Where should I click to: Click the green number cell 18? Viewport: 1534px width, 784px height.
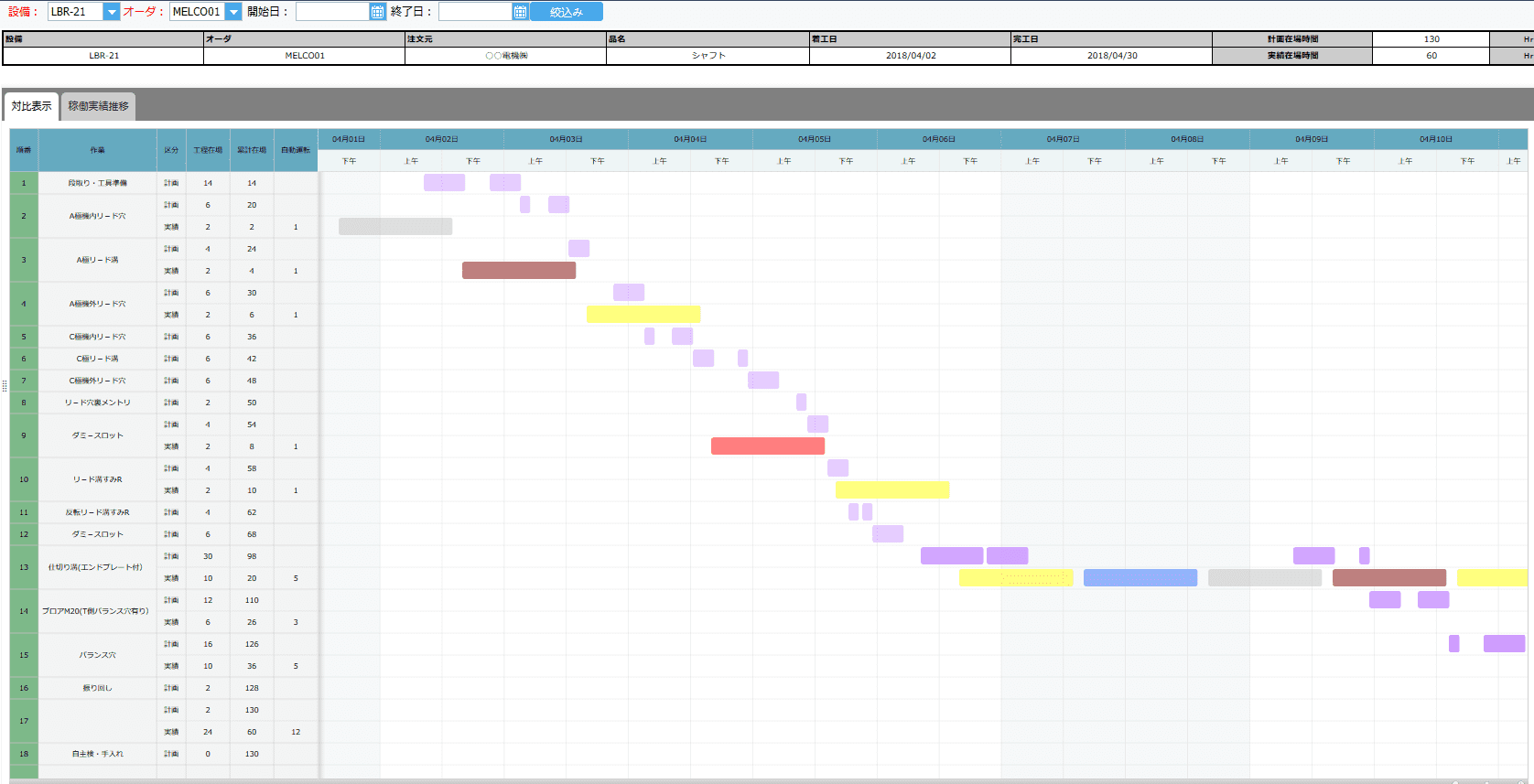pos(24,754)
